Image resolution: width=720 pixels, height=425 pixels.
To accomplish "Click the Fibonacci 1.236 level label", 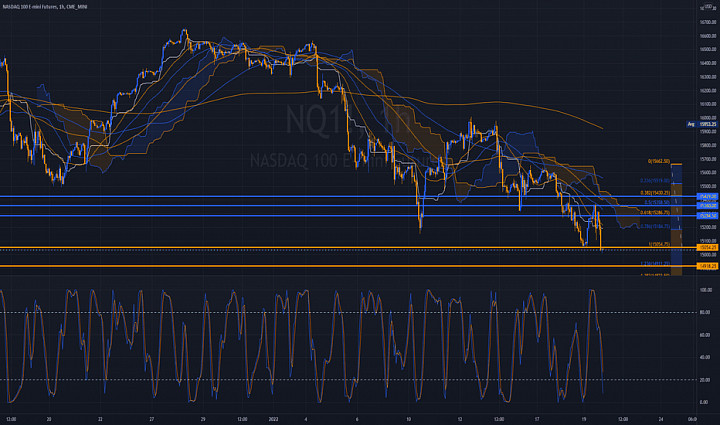I will pos(655,264).
